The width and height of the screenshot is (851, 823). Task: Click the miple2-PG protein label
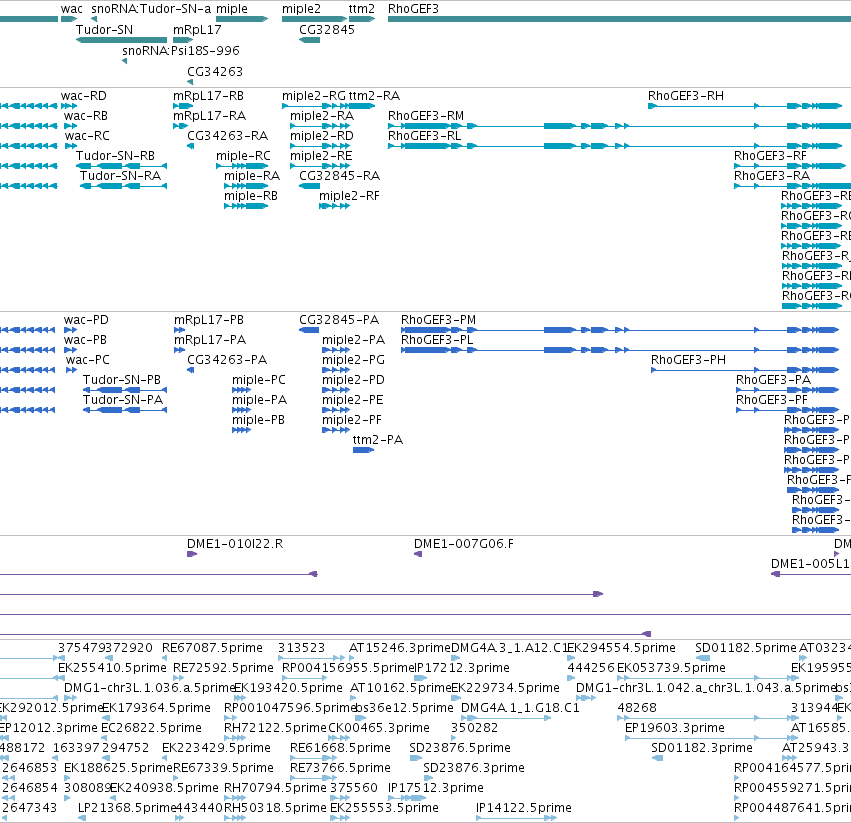click(x=353, y=360)
